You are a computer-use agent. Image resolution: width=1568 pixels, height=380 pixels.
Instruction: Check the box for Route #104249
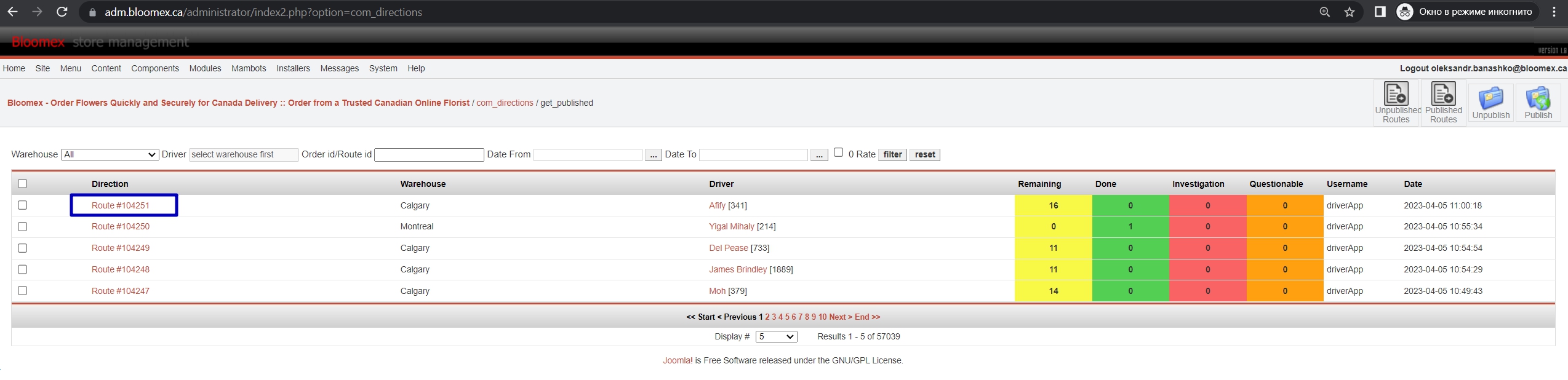[23, 248]
